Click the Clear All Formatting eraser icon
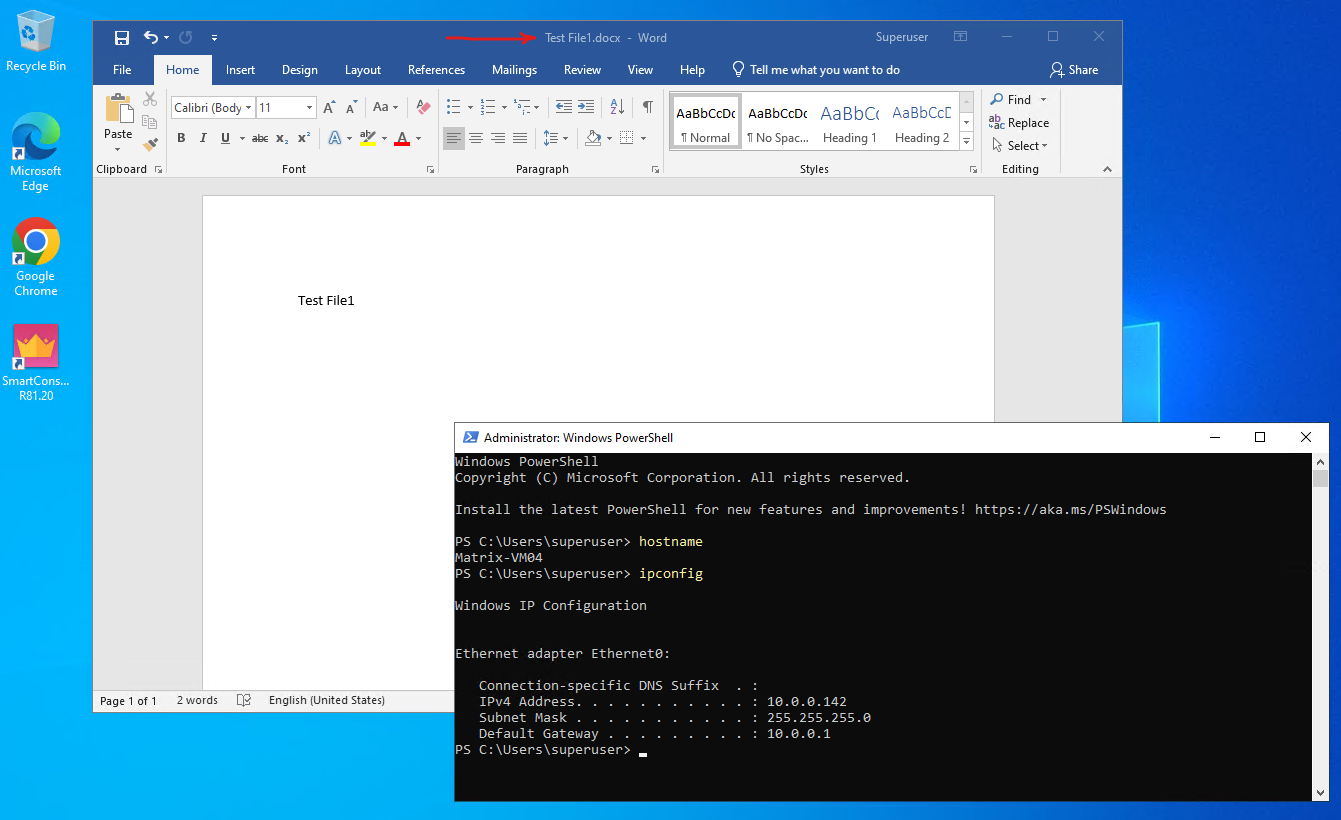This screenshot has height=820, width=1341. pyautogui.click(x=422, y=107)
